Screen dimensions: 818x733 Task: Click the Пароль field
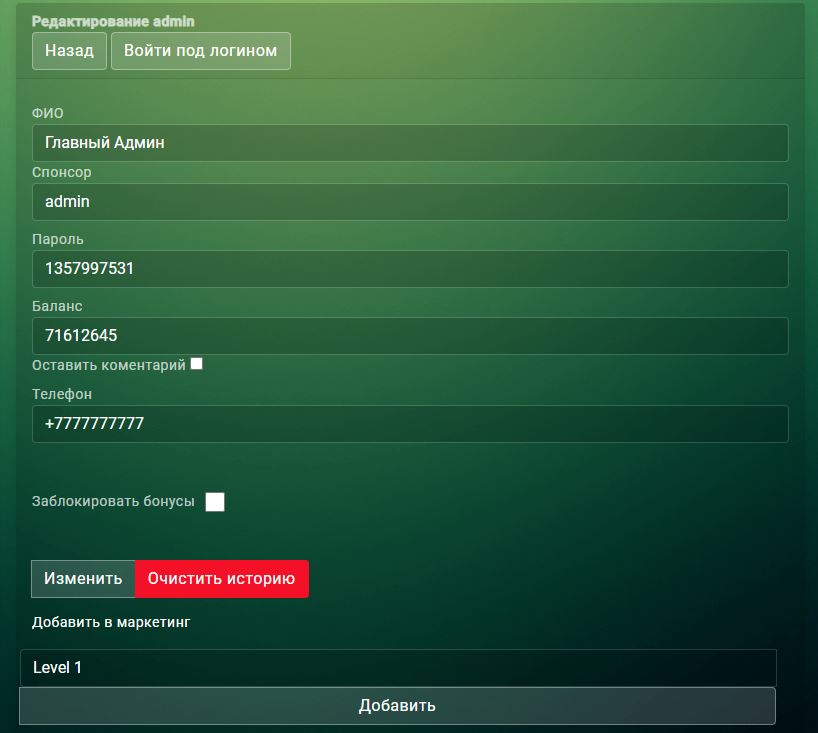[x=410, y=269]
